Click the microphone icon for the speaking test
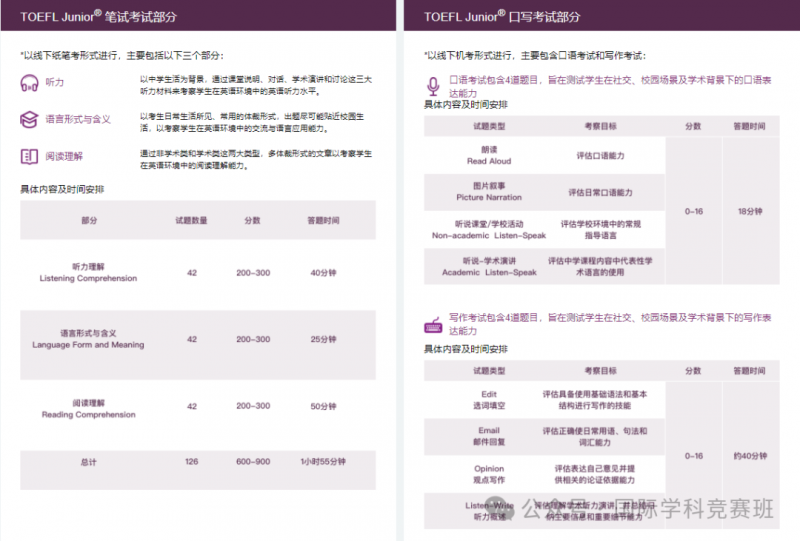The height and width of the screenshot is (541, 800). pyautogui.click(x=433, y=86)
